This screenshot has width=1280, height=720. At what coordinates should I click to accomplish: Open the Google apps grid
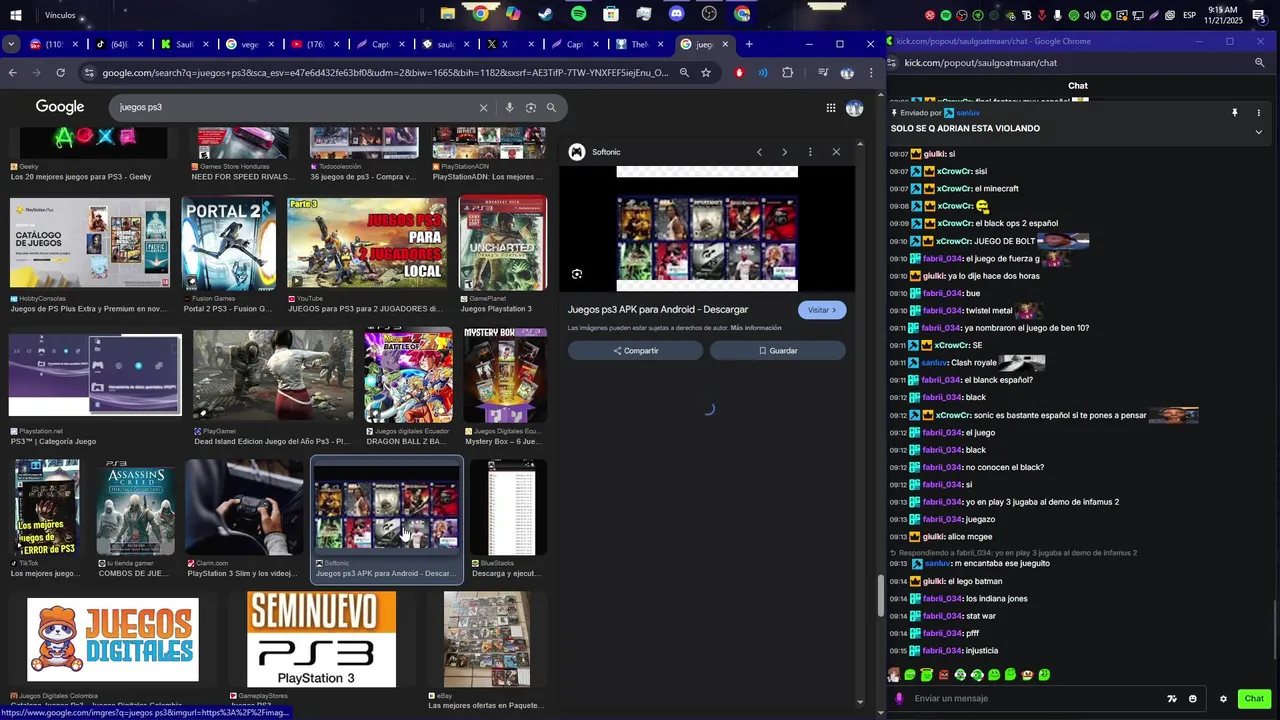click(x=831, y=108)
